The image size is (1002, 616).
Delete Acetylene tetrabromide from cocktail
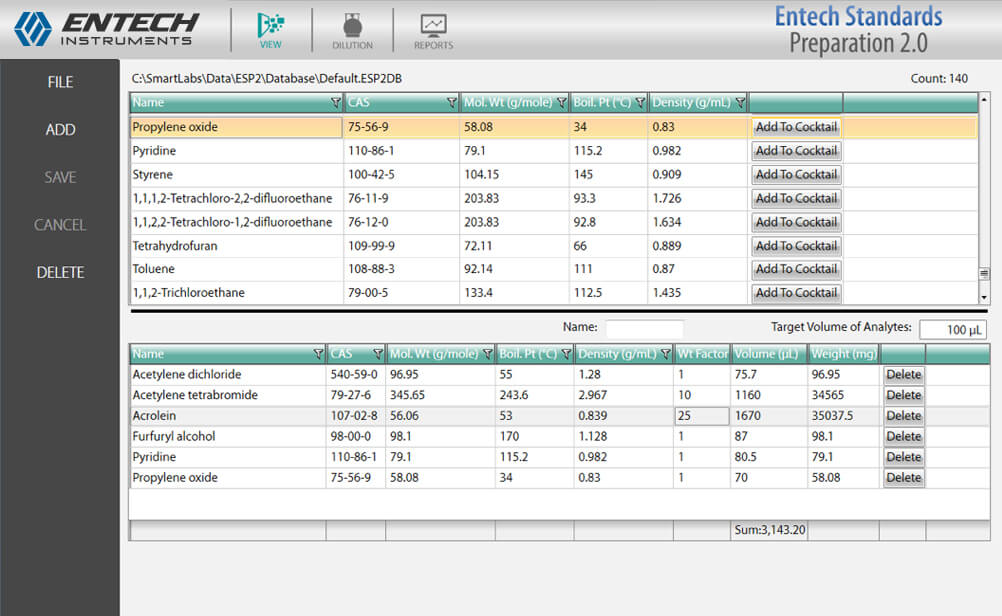coord(904,395)
